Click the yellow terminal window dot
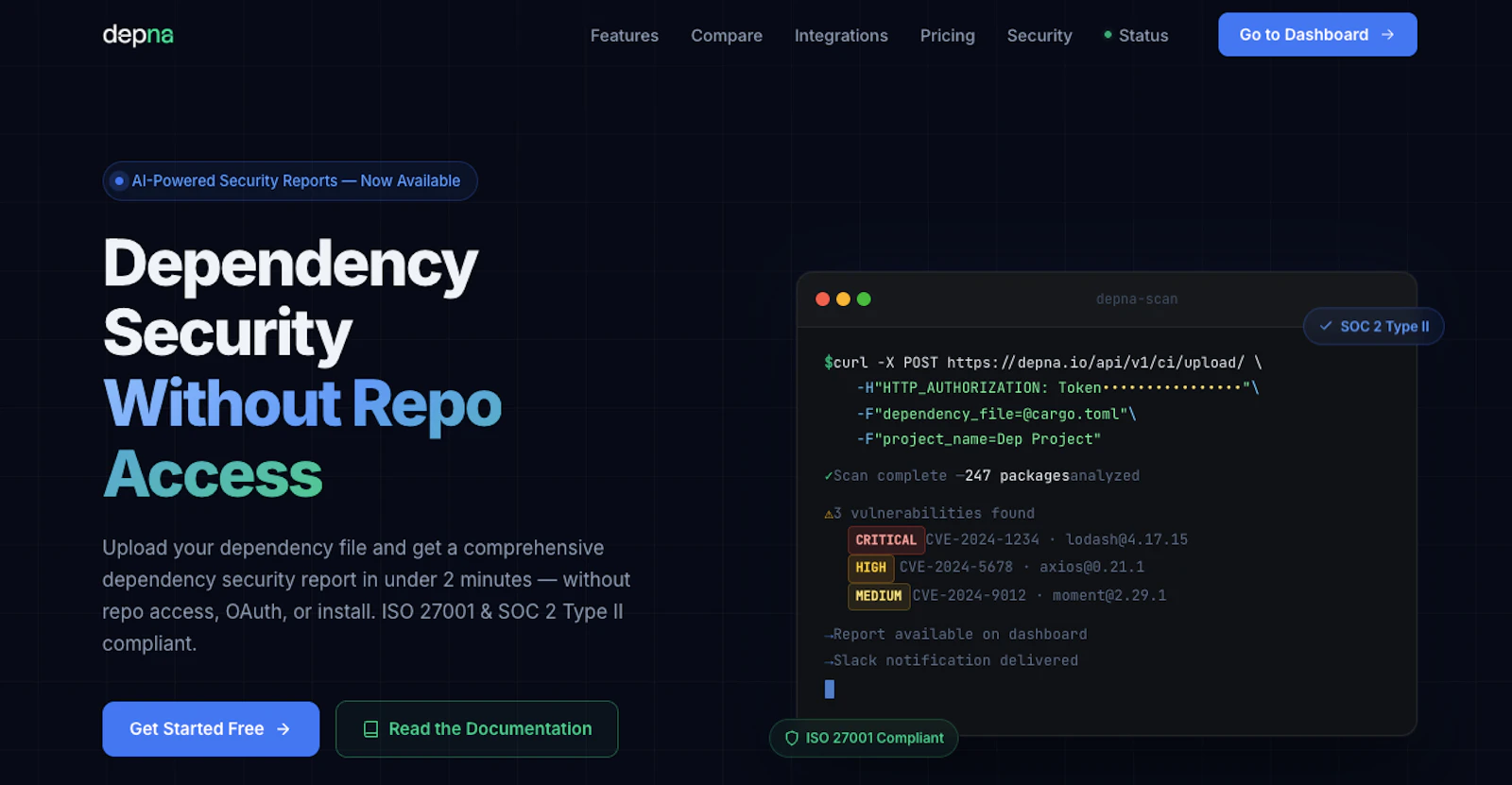 (843, 299)
